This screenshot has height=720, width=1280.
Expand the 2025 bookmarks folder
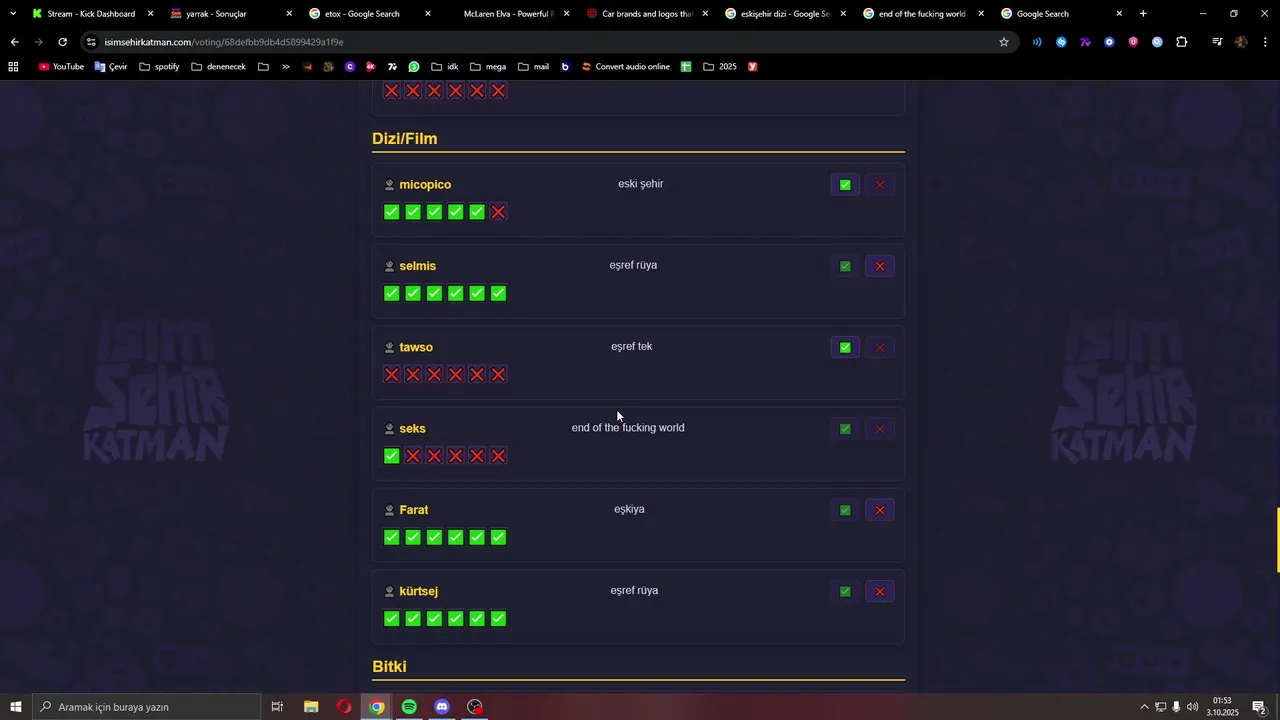(720, 67)
